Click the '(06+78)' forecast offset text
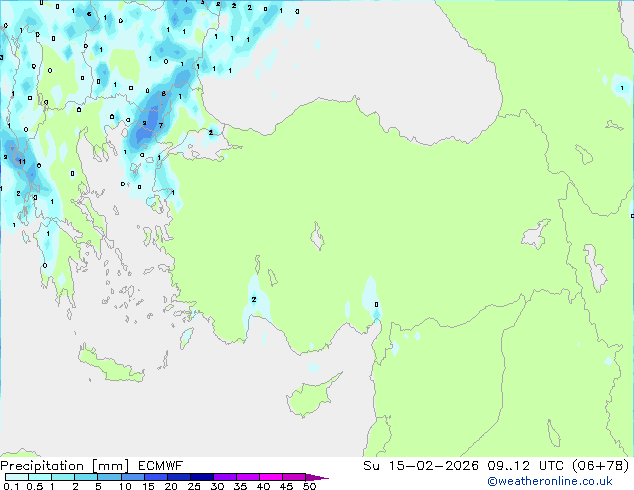Image resolution: width=634 pixels, height=490 pixels. pos(601,466)
